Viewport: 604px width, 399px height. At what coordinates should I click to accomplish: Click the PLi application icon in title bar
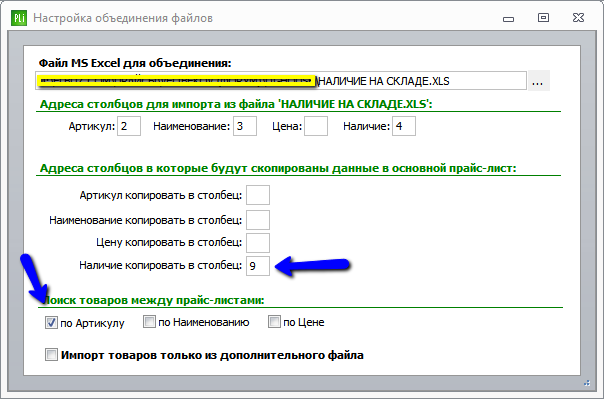pos(19,18)
